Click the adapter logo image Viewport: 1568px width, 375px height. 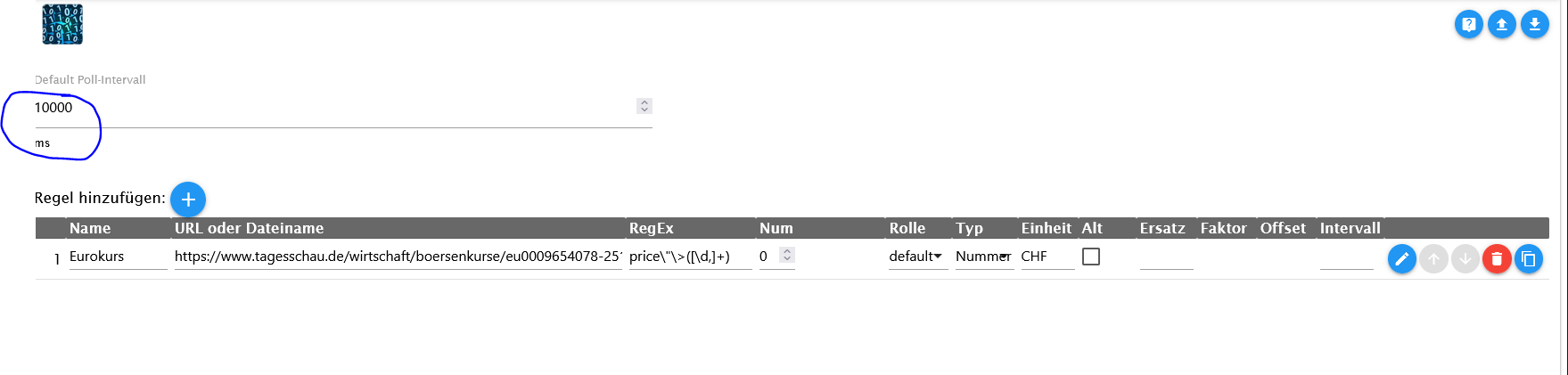point(62,25)
